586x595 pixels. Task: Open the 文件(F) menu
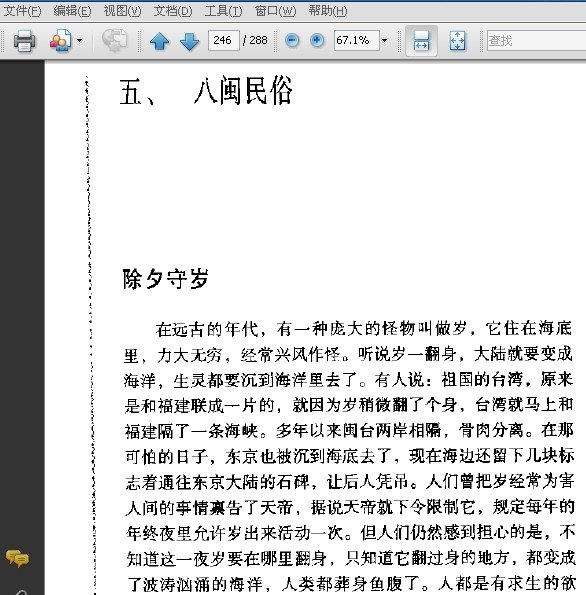click(x=22, y=11)
